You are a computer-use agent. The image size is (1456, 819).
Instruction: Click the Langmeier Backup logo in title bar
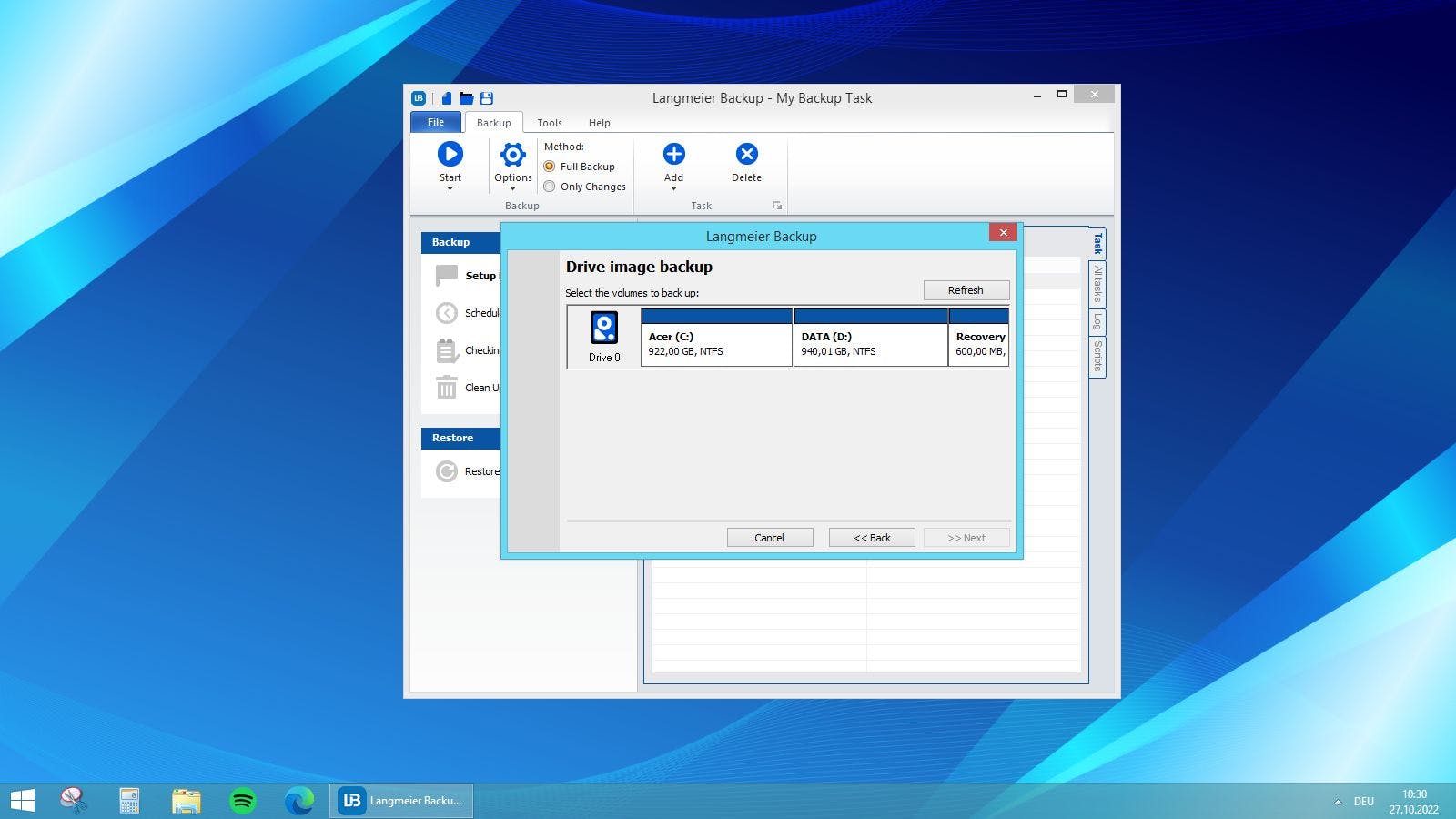pos(419,98)
